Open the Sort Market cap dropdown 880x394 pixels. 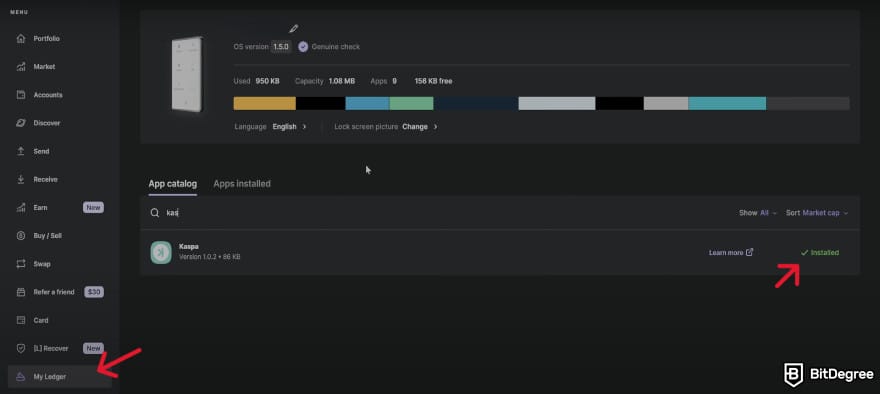tap(817, 213)
